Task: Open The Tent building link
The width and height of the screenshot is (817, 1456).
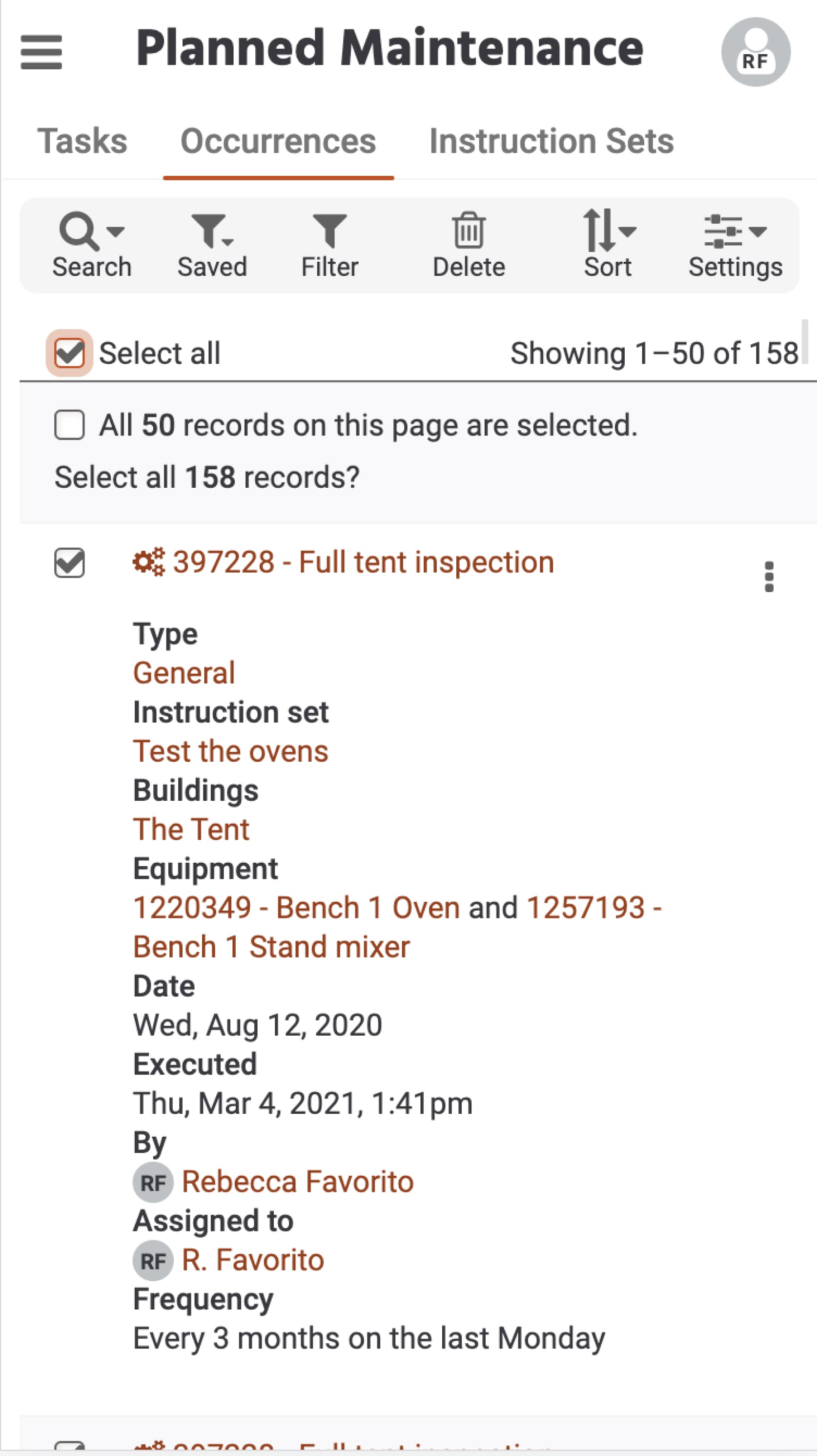Action: coord(191,830)
